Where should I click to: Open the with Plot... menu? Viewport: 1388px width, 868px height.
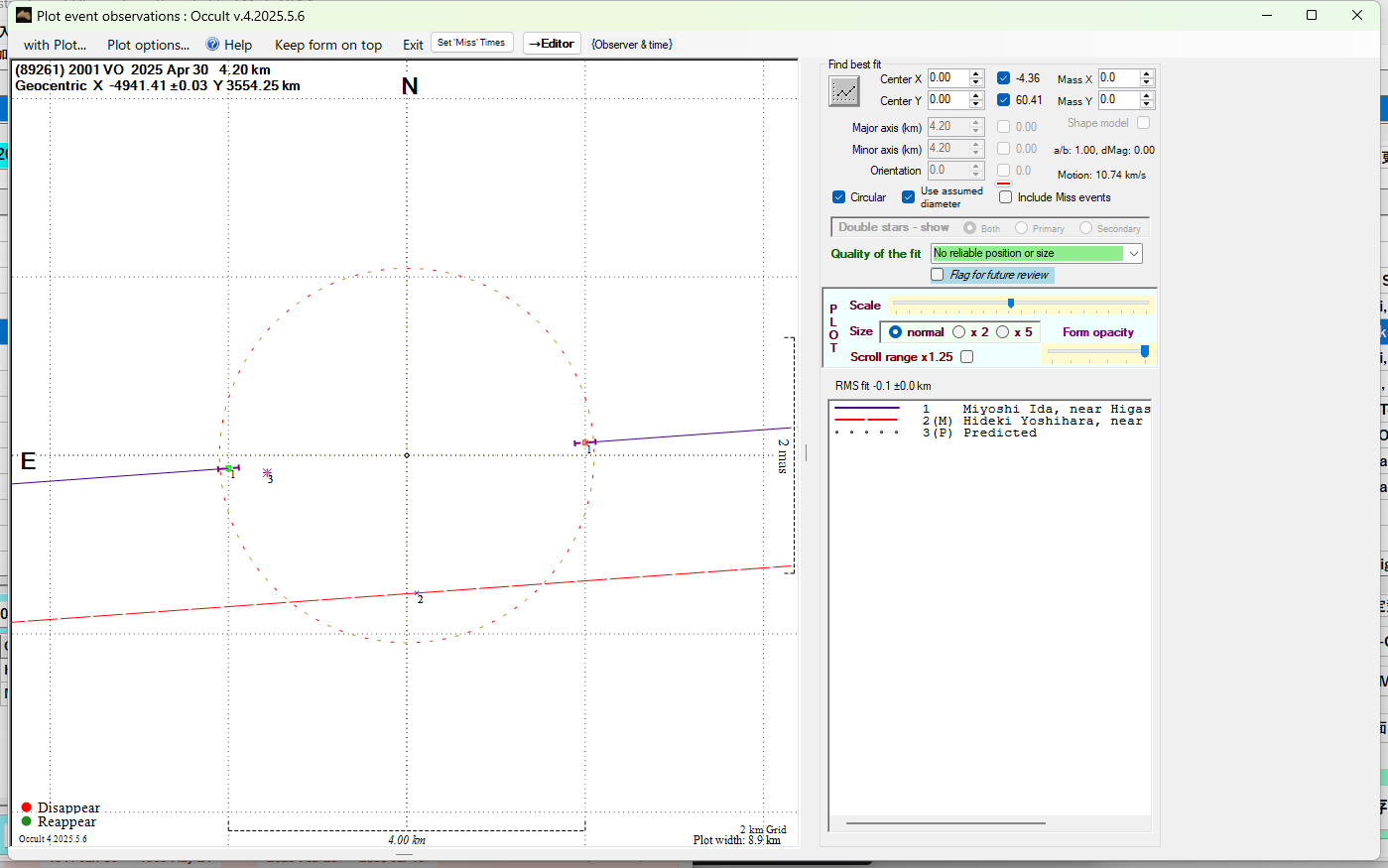pos(55,45)
